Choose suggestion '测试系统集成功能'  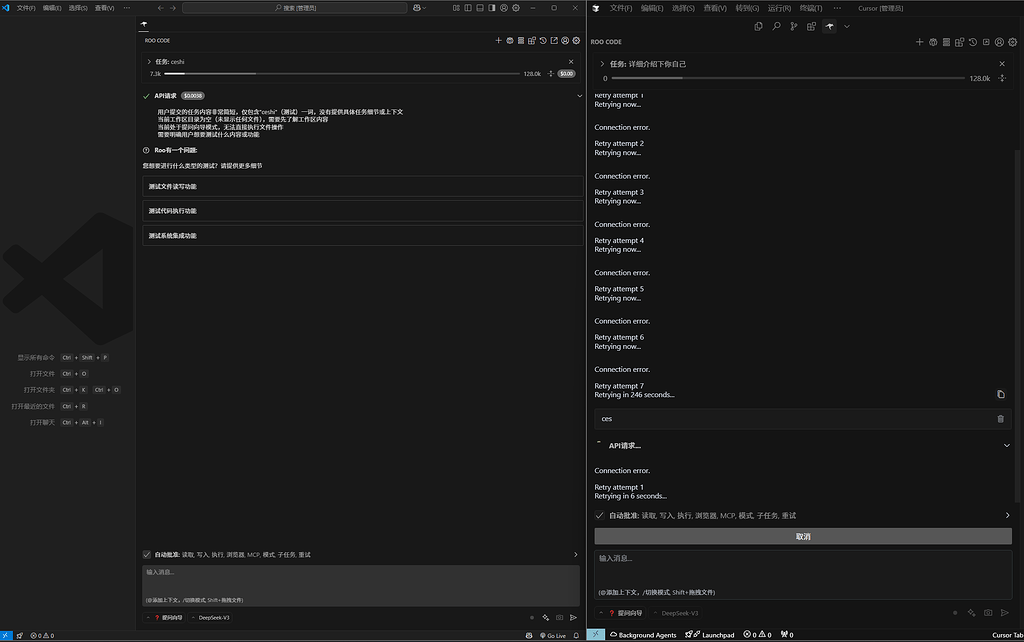[362, 235]
